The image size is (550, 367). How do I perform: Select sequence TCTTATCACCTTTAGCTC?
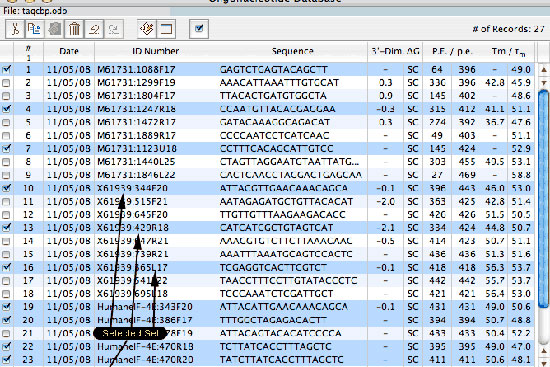[x=275, y=347]
